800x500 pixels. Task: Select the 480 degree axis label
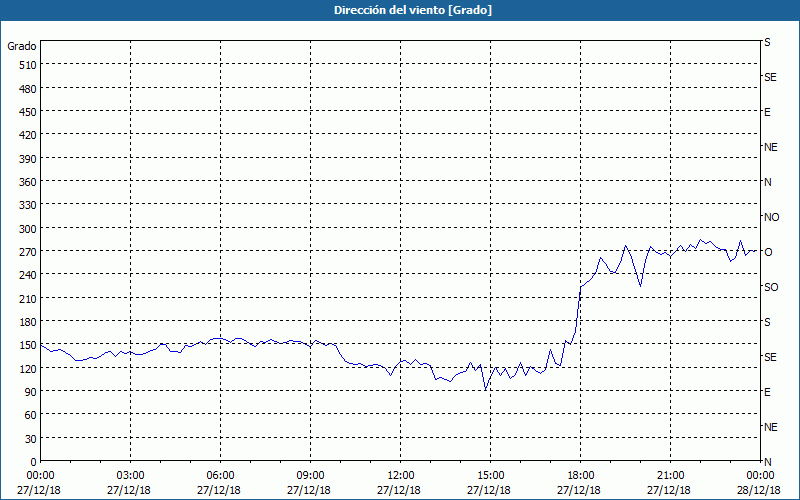point(28,89)
